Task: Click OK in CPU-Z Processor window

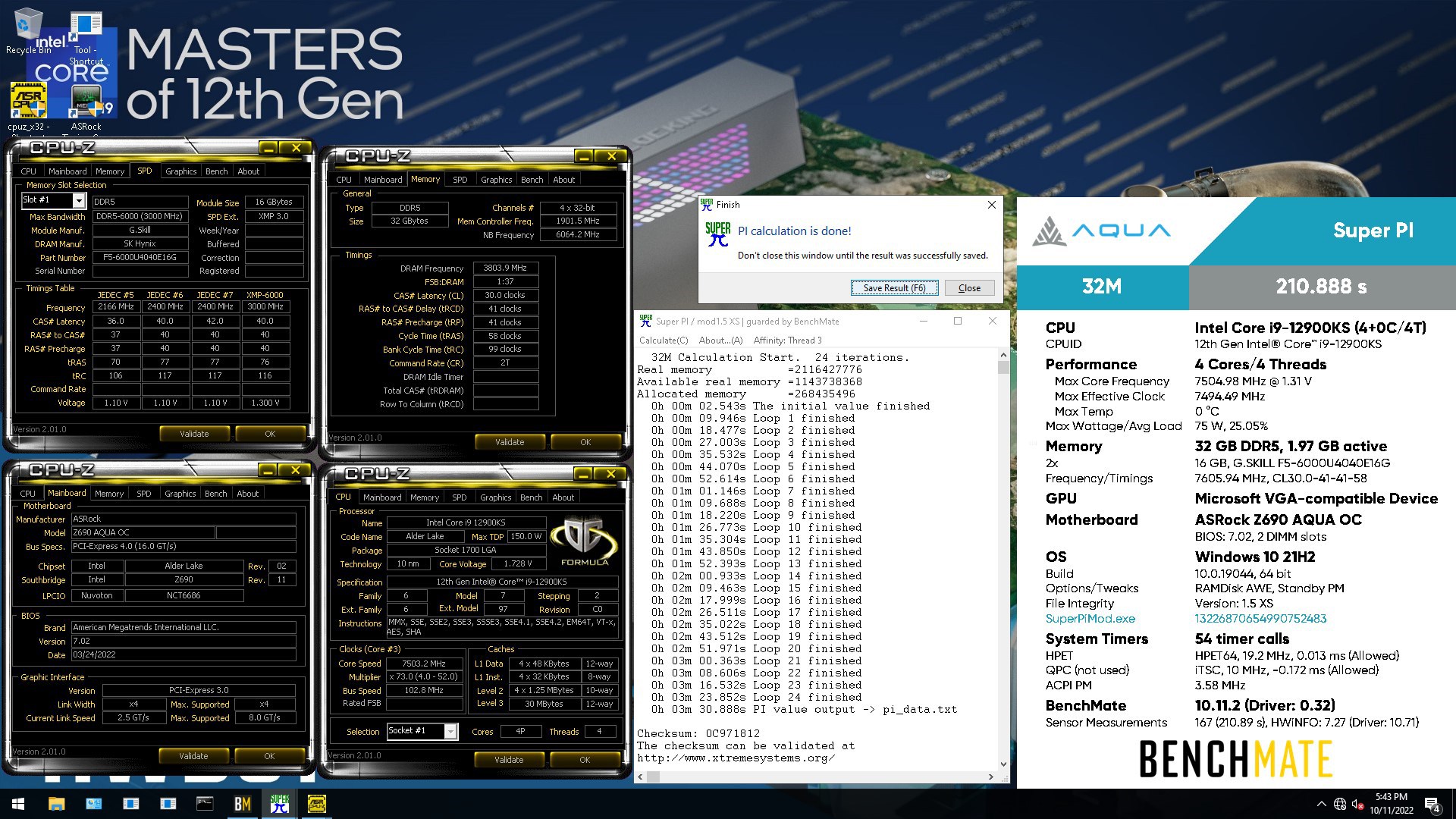Action: click(585, 760)
